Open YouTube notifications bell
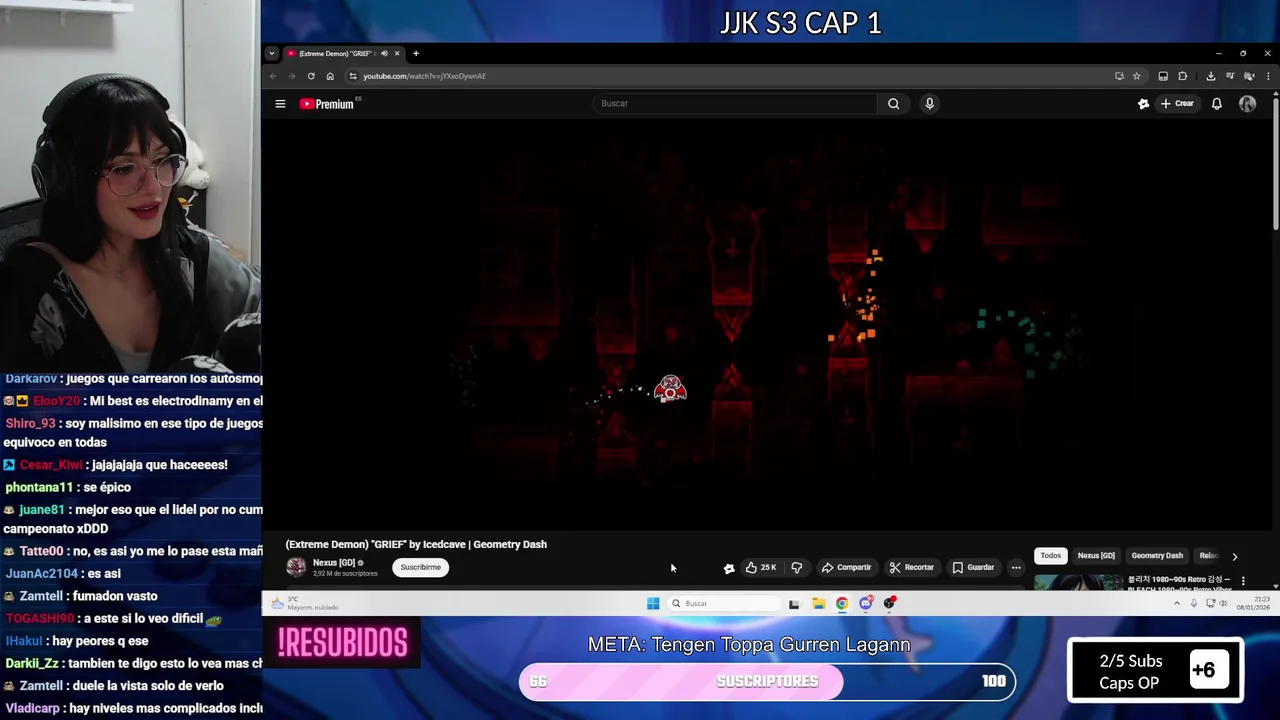Viewport: 1280px width, 720px height. coord(1216,104)
